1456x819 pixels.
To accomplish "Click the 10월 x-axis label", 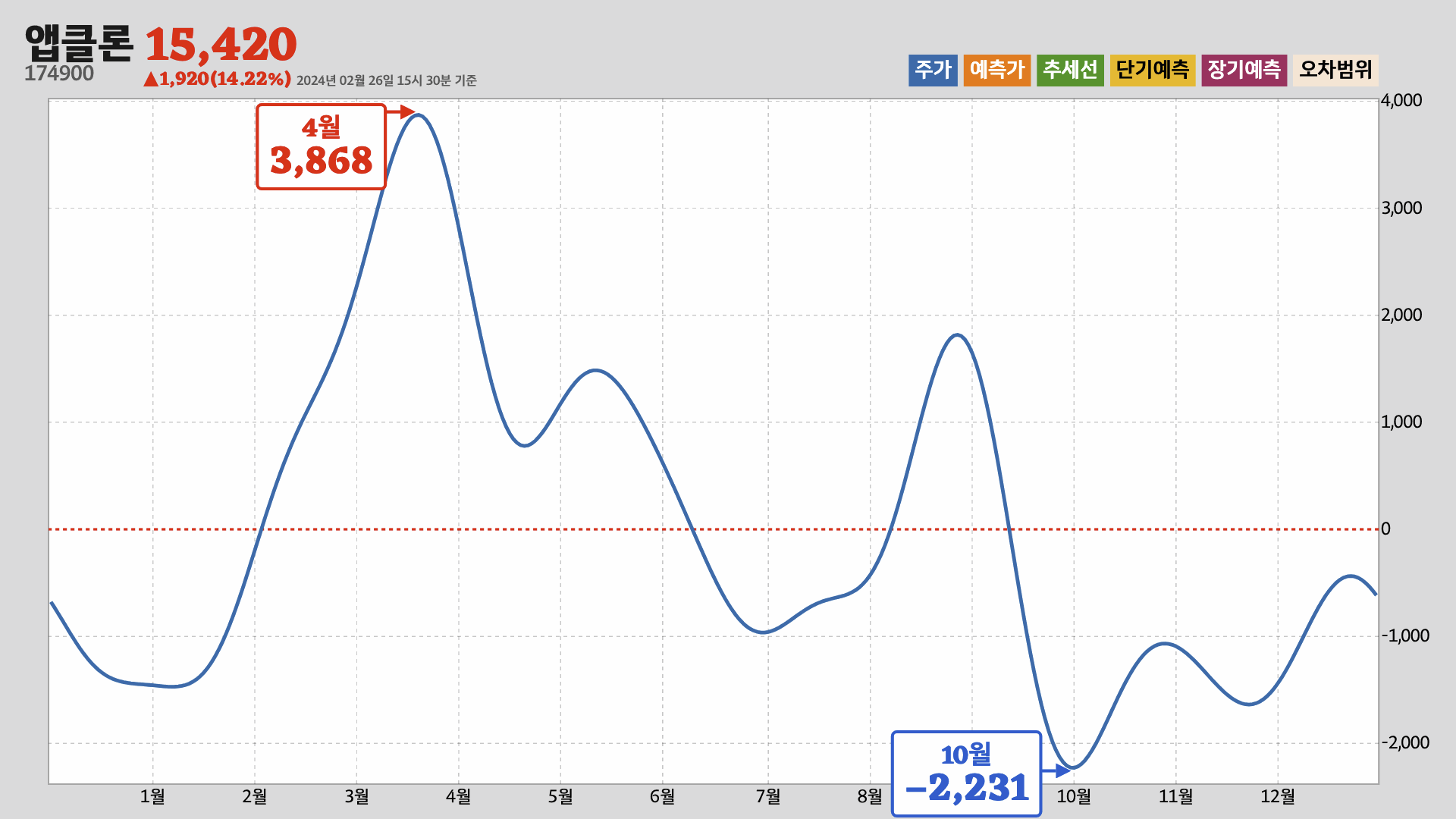I will click(1074, 796).
